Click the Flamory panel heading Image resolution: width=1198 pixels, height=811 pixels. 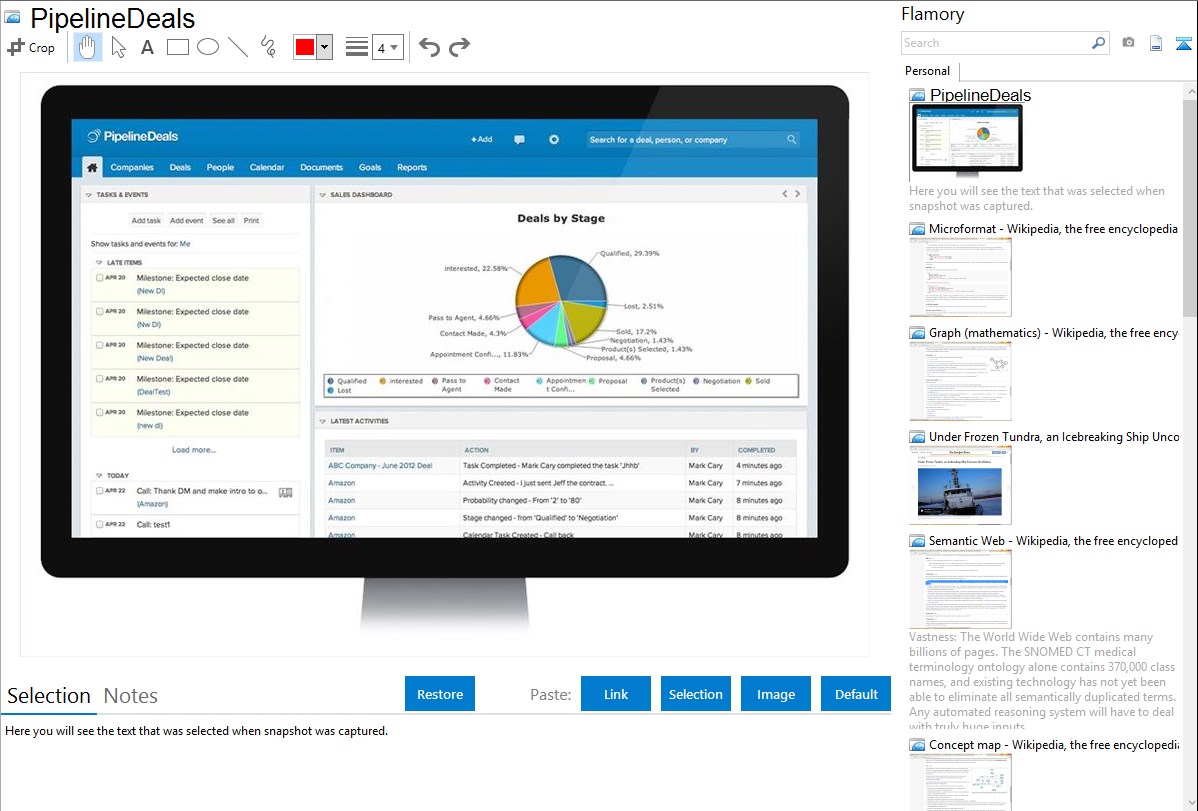coord(932,14)
